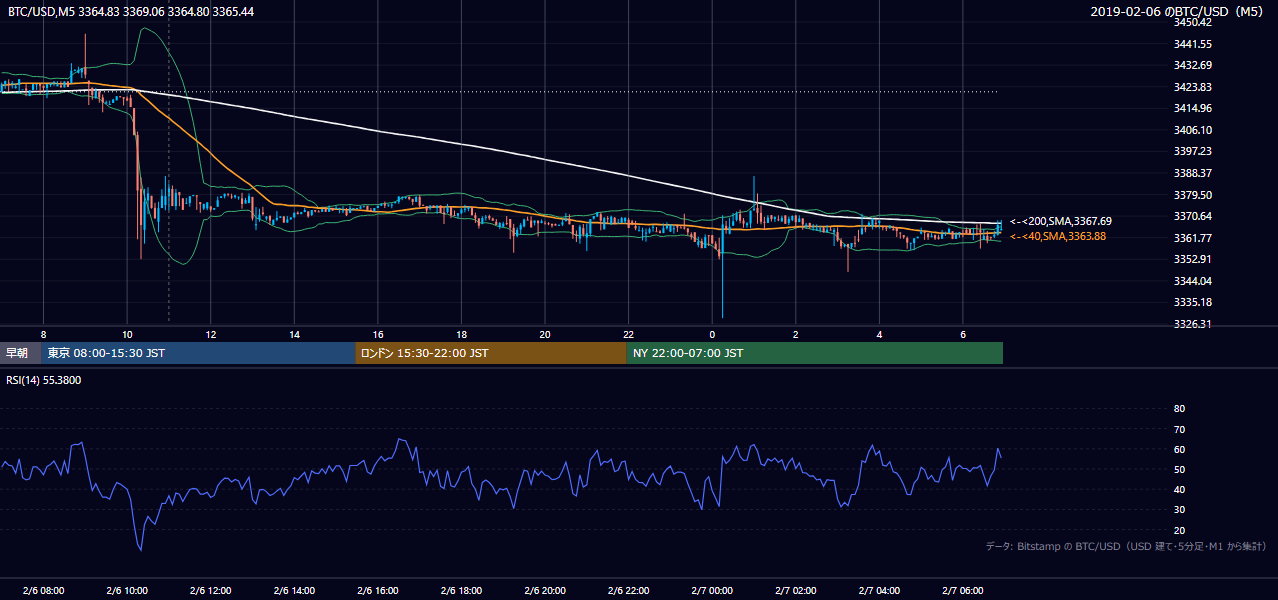Click the Bitstamp data source note
Viewport: 1278px width, 600px height.
1126,546
